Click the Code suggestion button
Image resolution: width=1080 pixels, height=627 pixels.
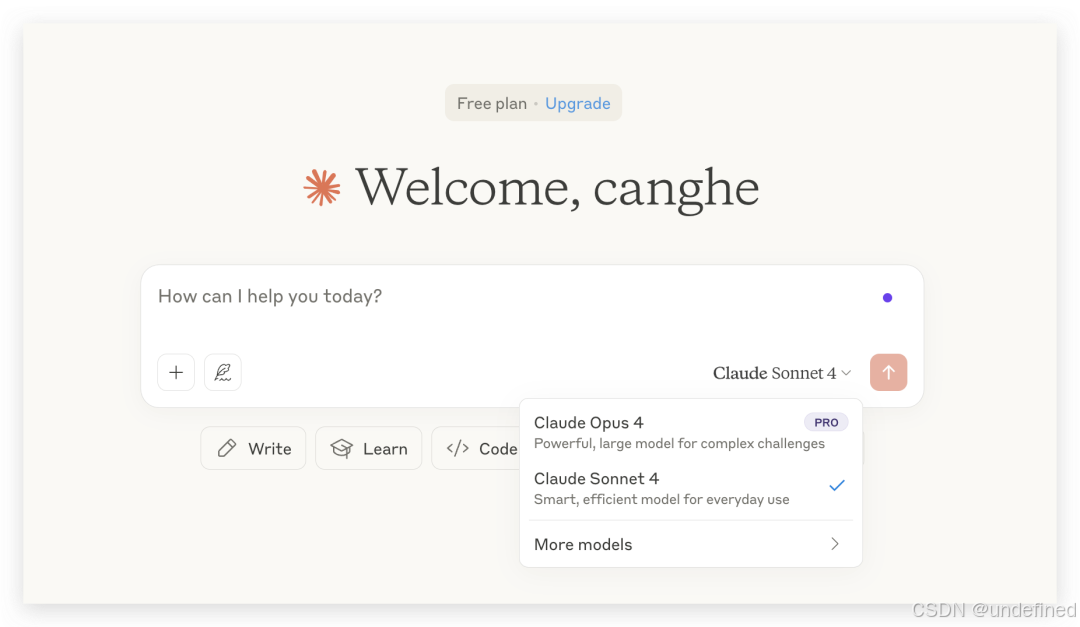coord(477,449)
